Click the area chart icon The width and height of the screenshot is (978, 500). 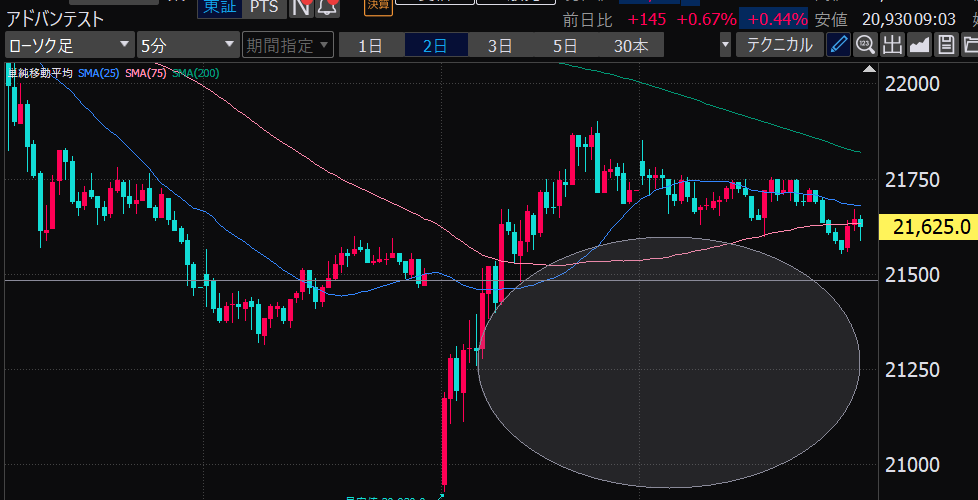point(919,45)
